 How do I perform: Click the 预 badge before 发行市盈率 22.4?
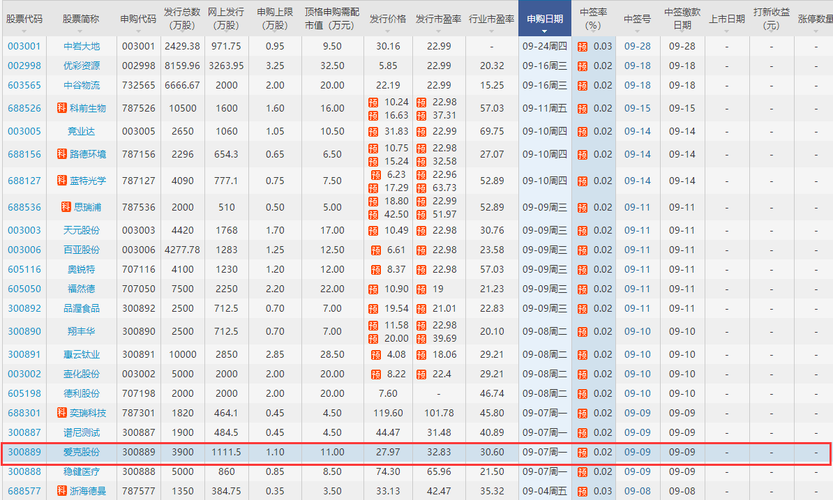click(x=421, y=375)
